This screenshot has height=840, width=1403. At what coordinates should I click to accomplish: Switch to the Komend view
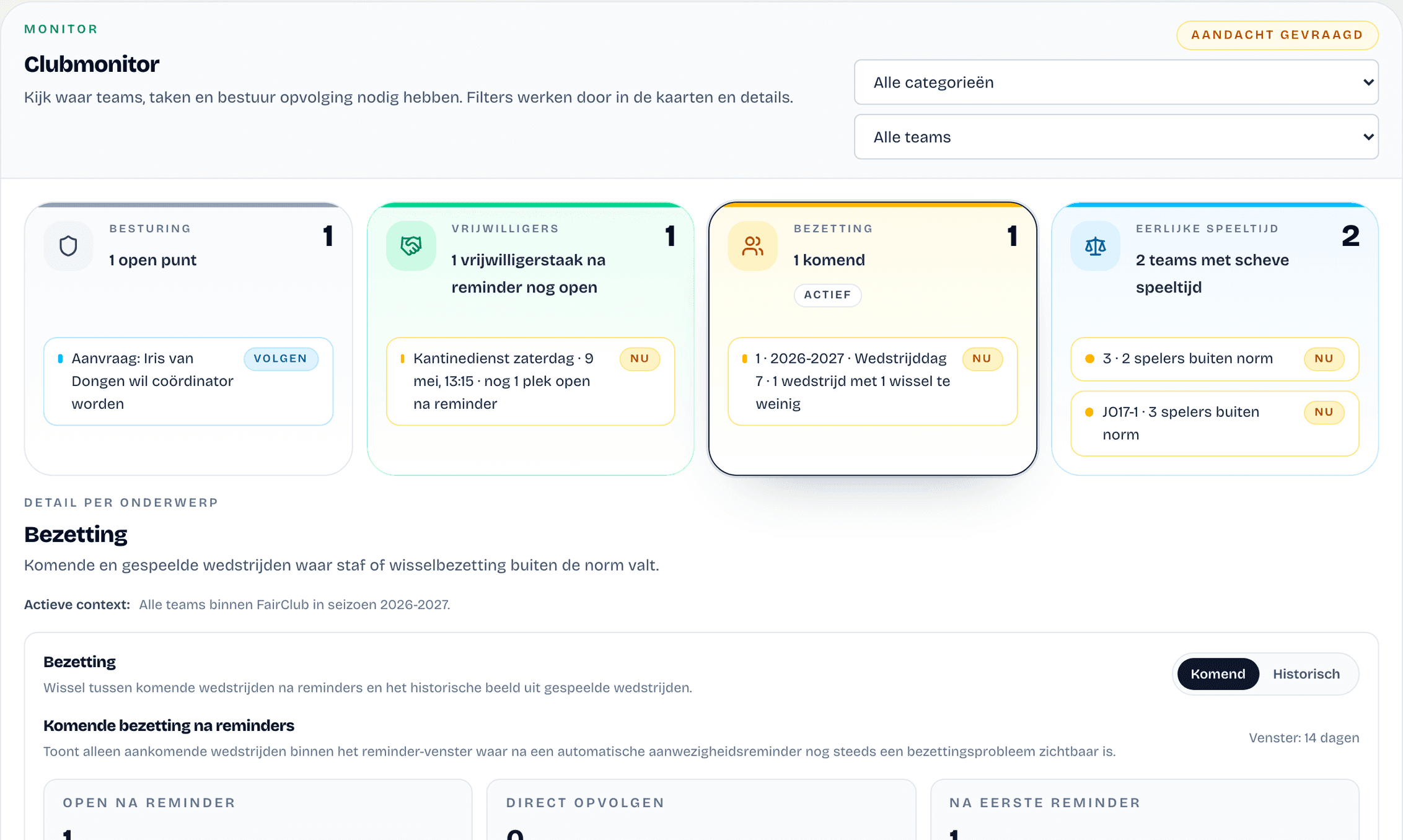tap(1218, 674)
